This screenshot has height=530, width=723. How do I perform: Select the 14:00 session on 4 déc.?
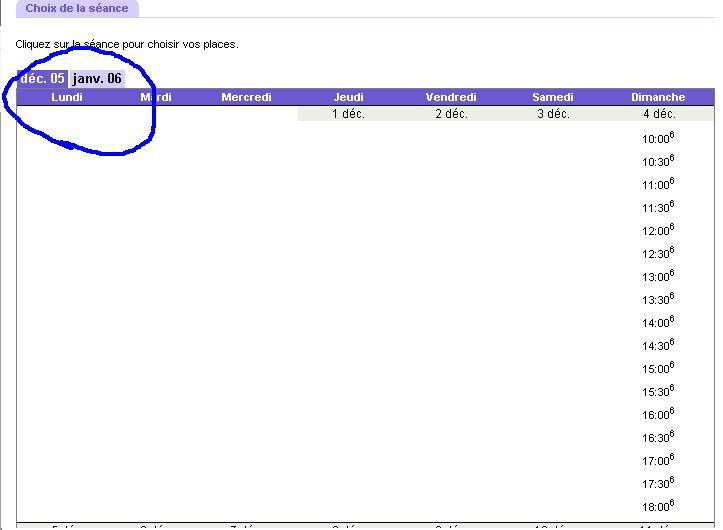click(657, 323)
